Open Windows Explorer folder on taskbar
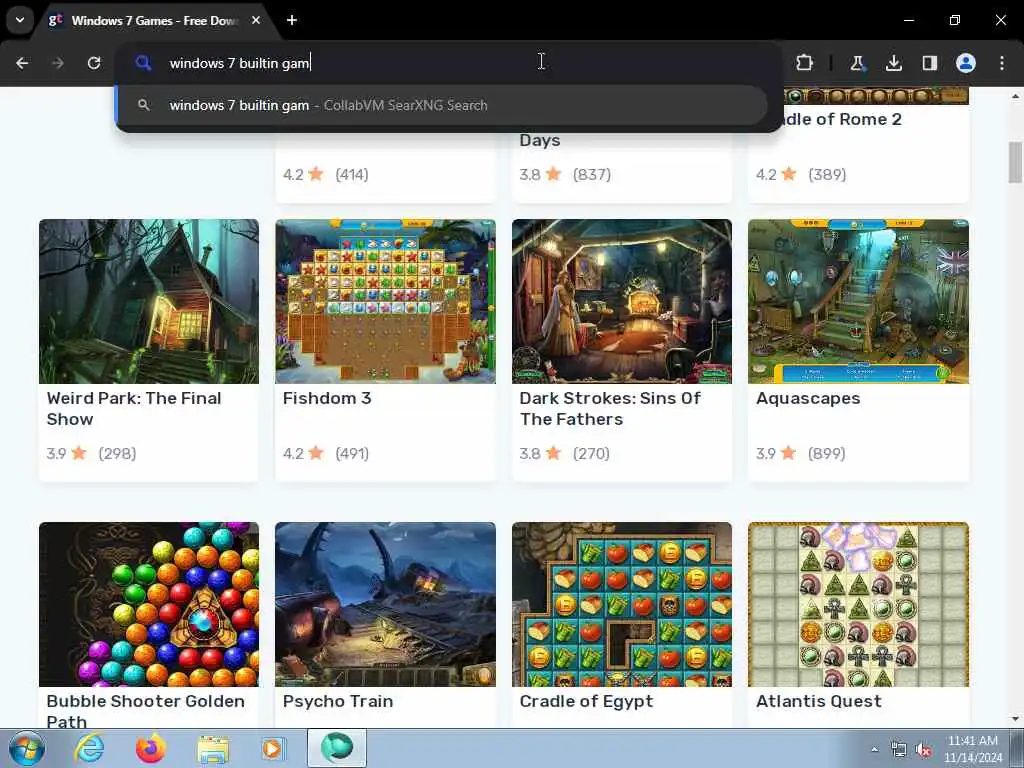Image resolution: width=1024 pixels, height=768 pixels. 213,748
